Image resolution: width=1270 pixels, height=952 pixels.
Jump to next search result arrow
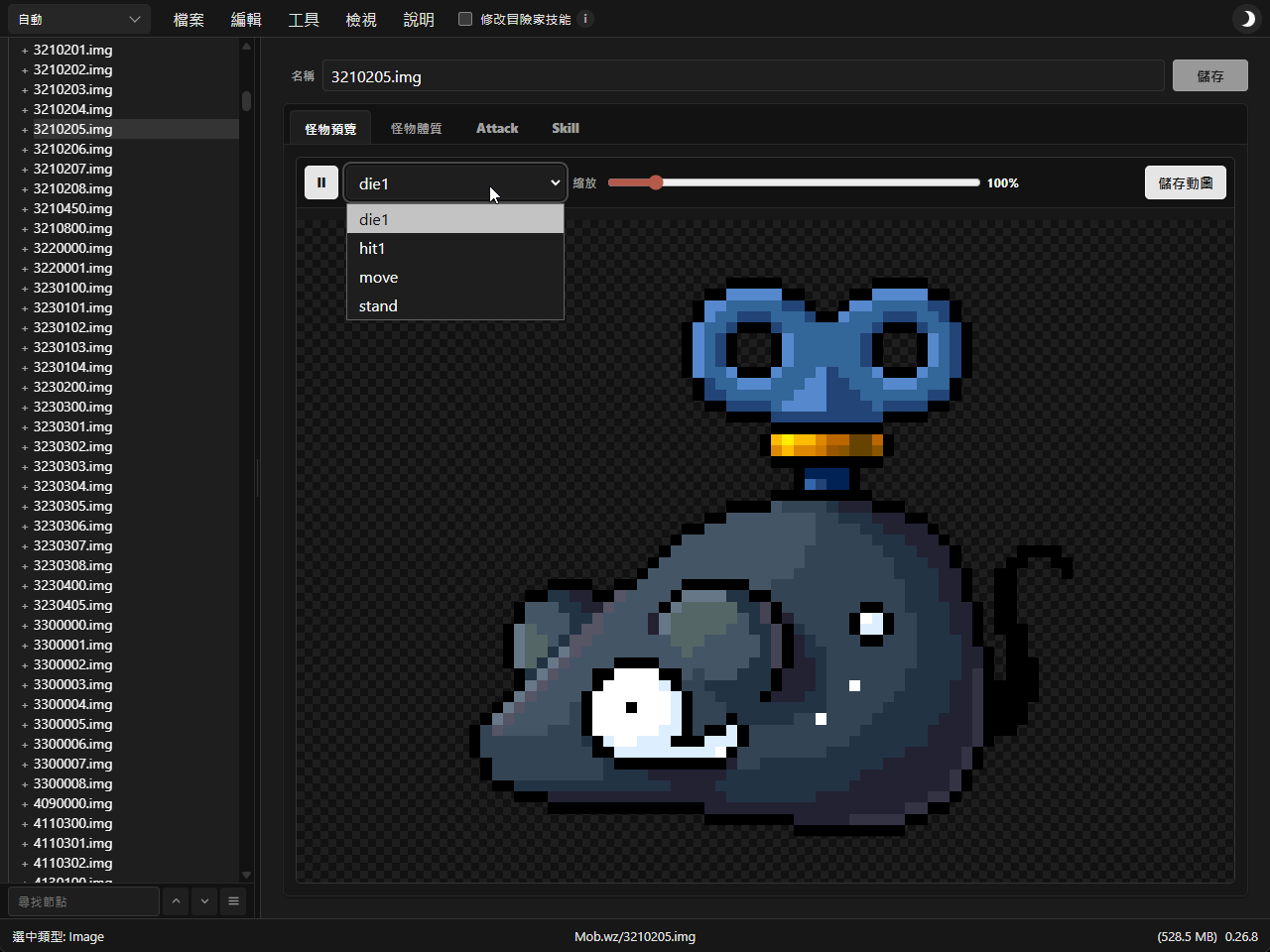click(204, 901)
